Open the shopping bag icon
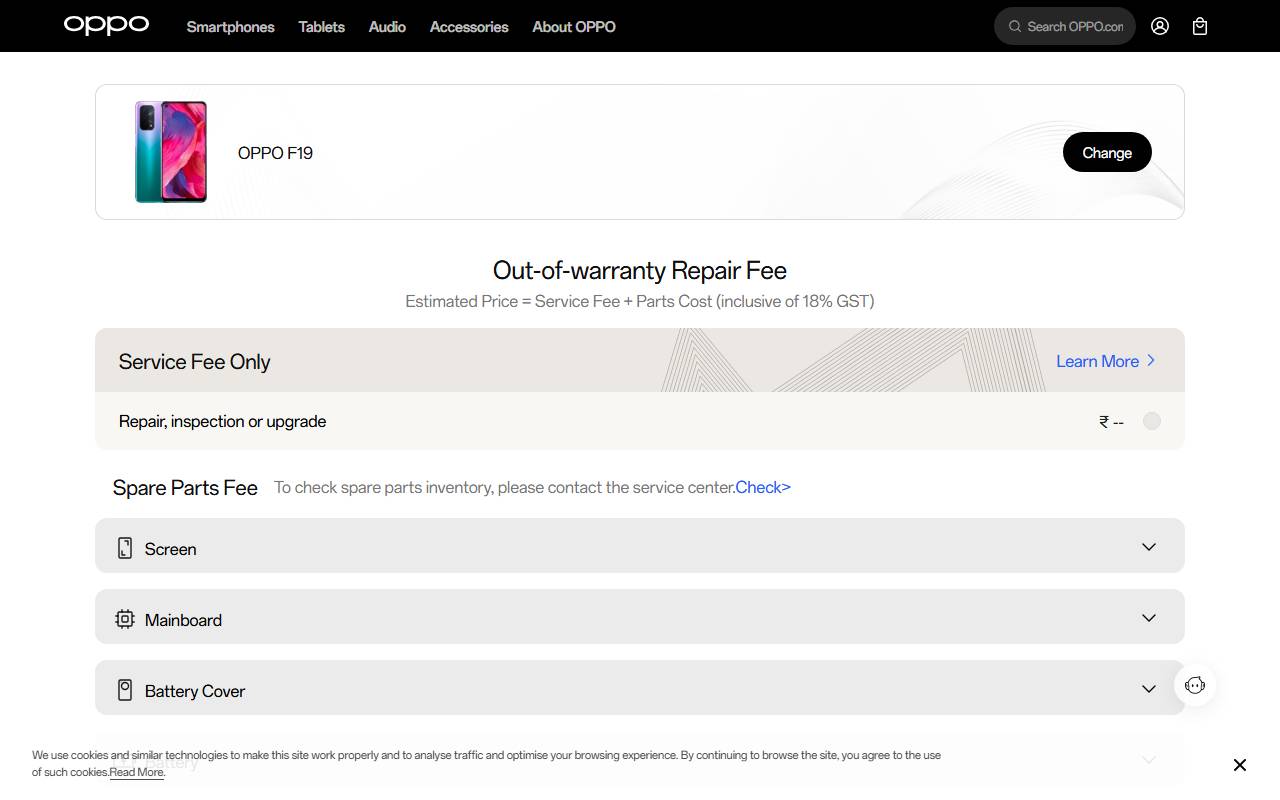This screenshot has height=800, width=1280. [x=1200, y=26]
